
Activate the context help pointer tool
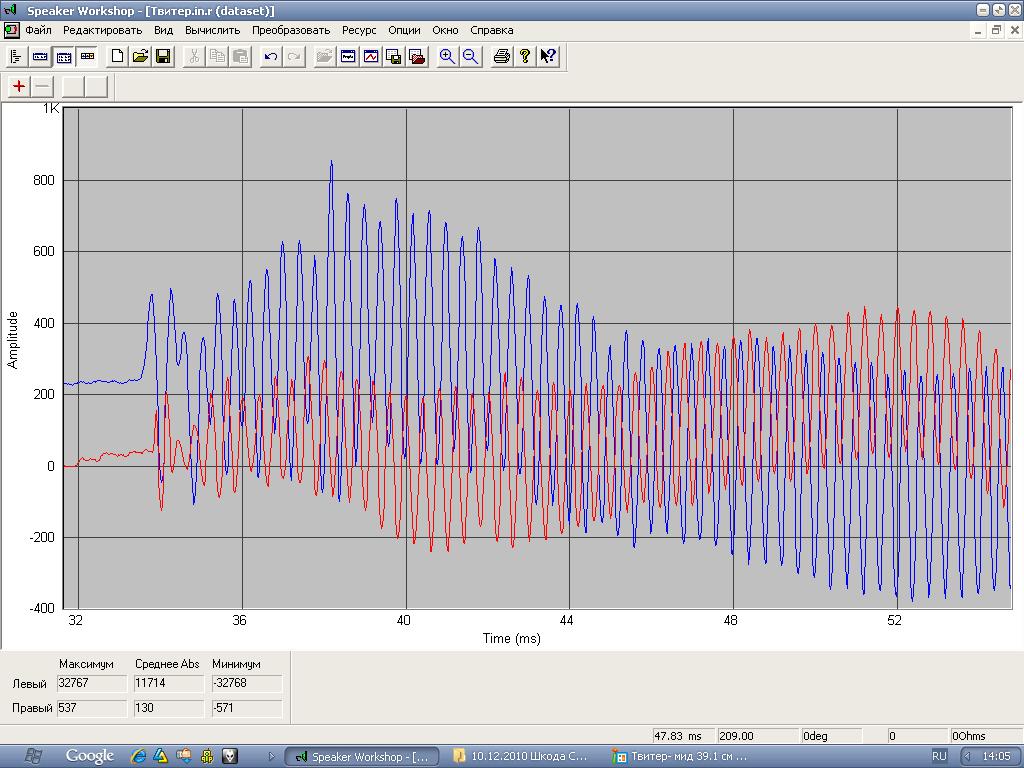pyautogui.click(x=547, y=57)
